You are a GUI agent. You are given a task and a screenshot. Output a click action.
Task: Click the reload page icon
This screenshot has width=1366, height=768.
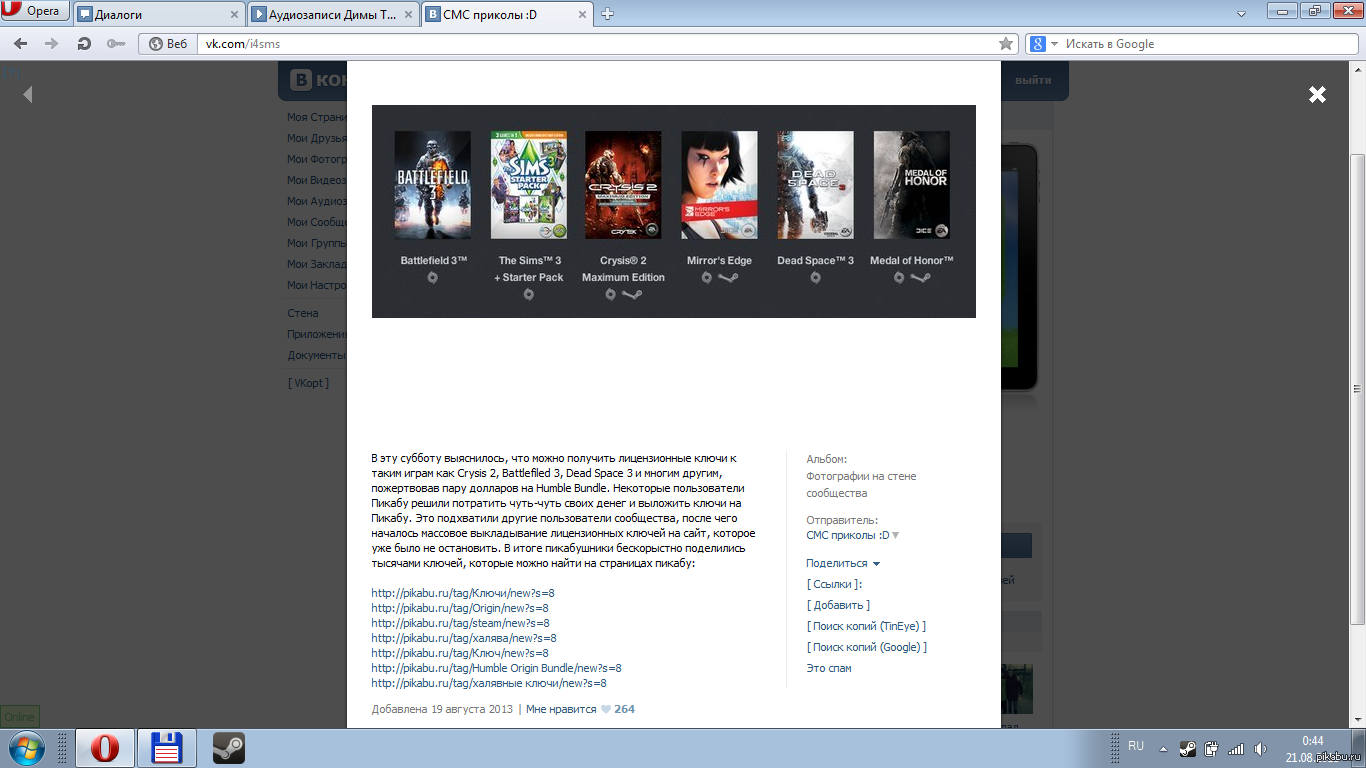pos(84,44)
